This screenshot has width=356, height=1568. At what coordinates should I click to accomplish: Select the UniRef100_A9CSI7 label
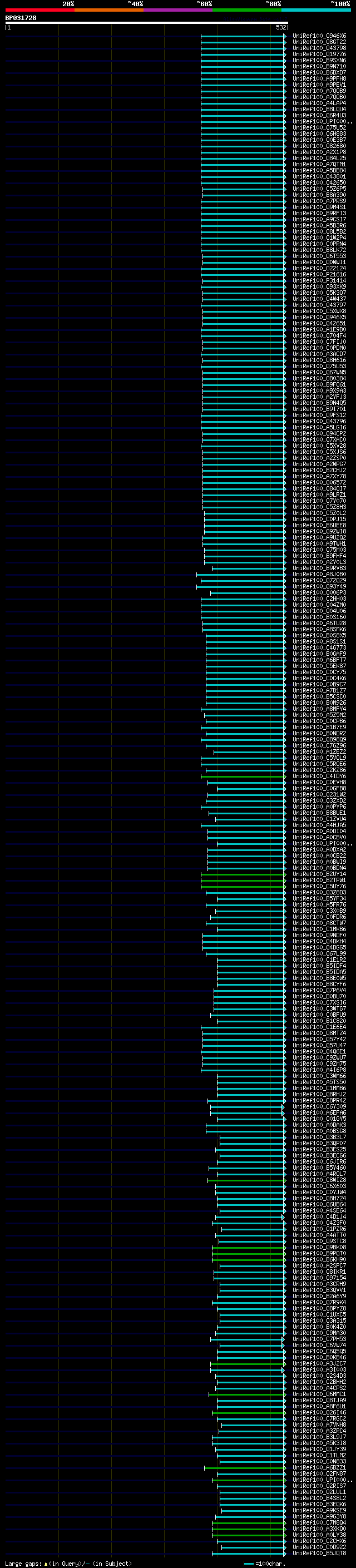319,220
